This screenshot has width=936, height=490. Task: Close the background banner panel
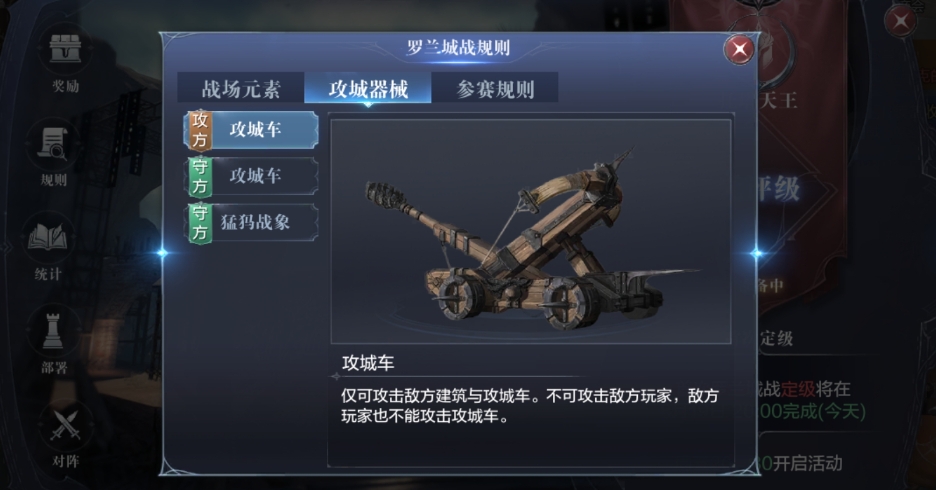[x=900, y=21]
